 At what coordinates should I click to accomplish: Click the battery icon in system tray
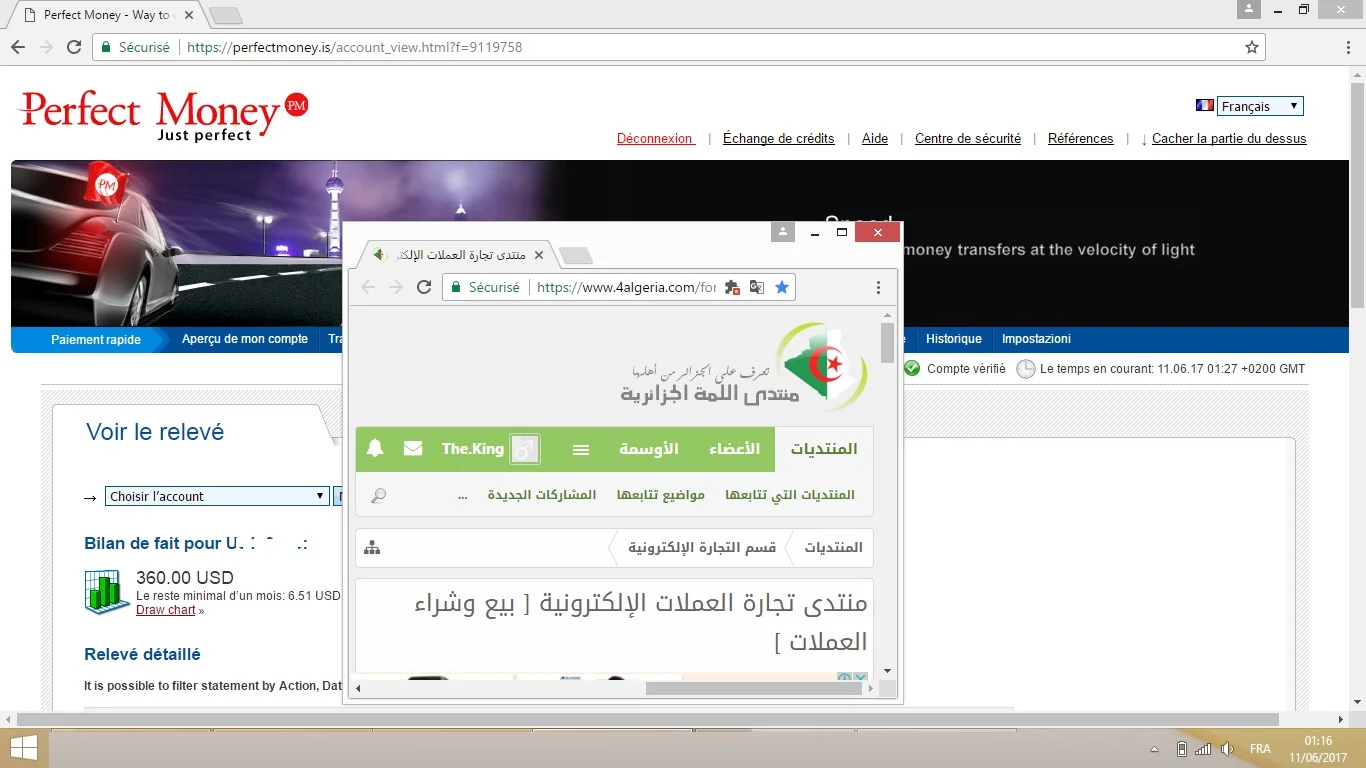1181,749
